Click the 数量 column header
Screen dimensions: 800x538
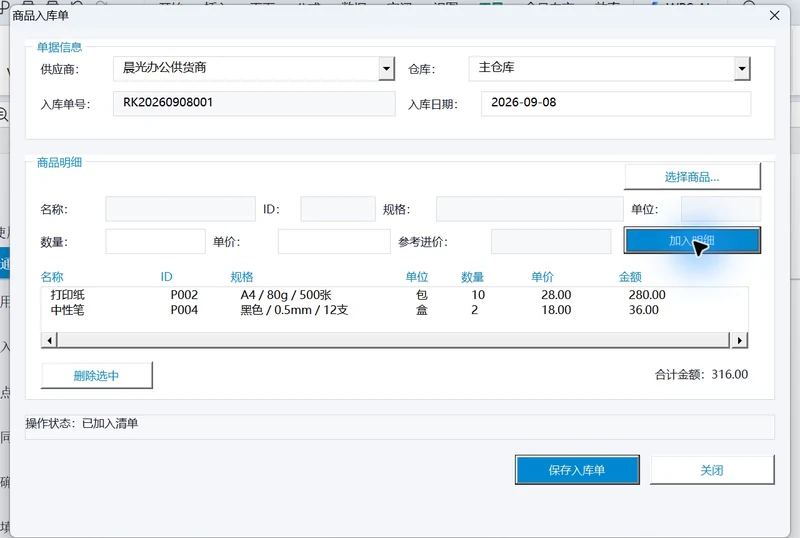(x=472, y=277)
